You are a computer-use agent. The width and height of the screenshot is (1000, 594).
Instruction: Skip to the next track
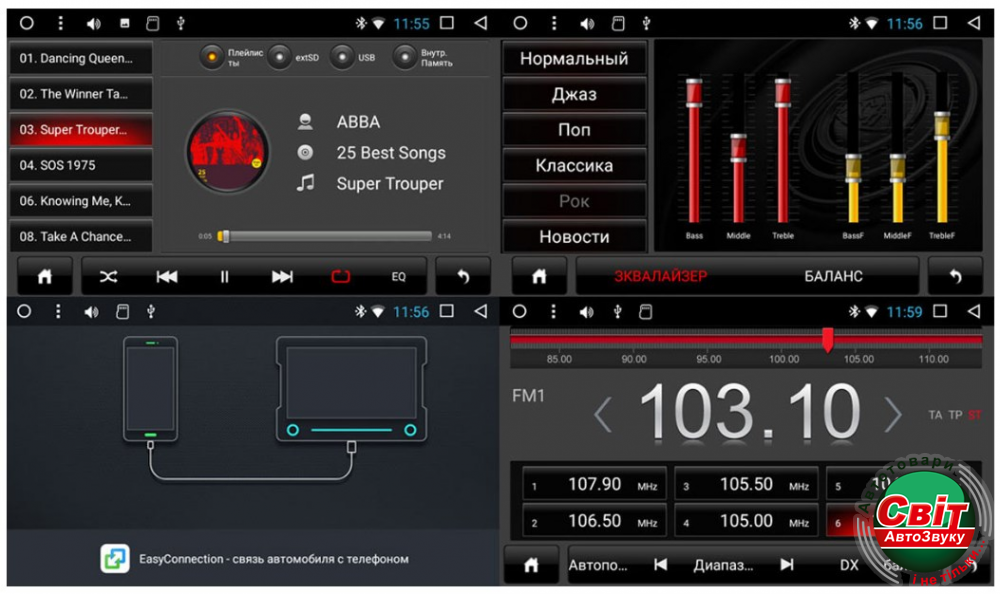point(283,277)
